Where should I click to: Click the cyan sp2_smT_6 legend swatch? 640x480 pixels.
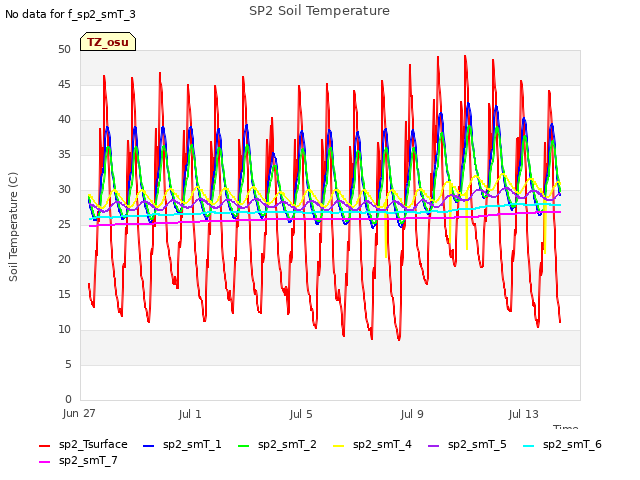click(529, 446)
